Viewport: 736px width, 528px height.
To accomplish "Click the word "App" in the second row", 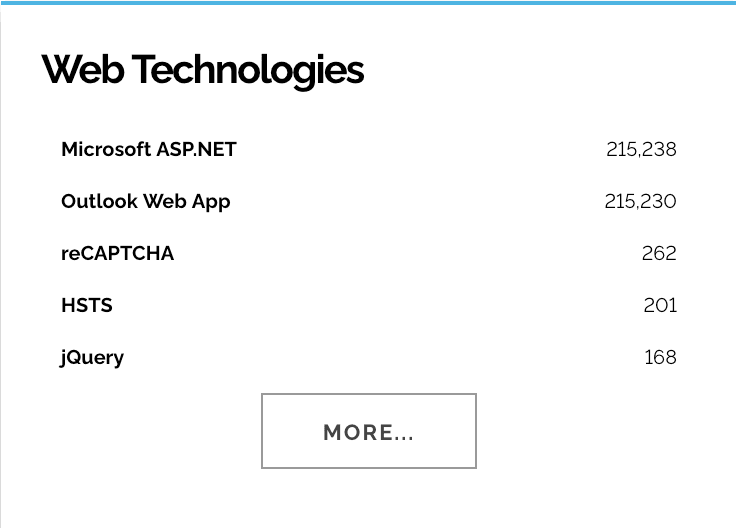I will pos(211,202).
